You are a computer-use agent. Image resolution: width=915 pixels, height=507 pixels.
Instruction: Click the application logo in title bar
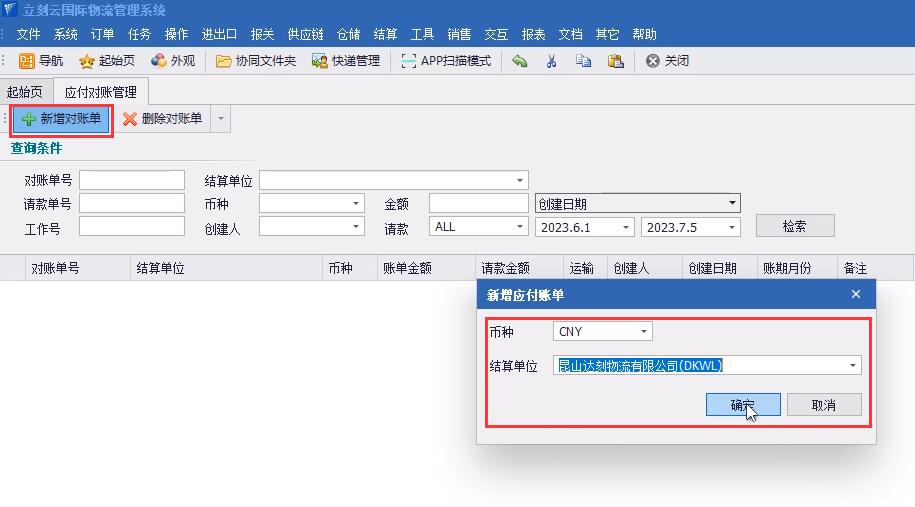pos(10,9)
